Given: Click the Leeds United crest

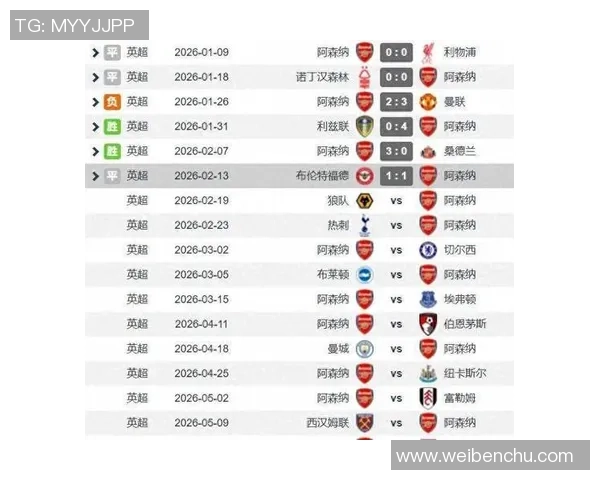Looking at the screenshot, I should [x=365, y=126].
